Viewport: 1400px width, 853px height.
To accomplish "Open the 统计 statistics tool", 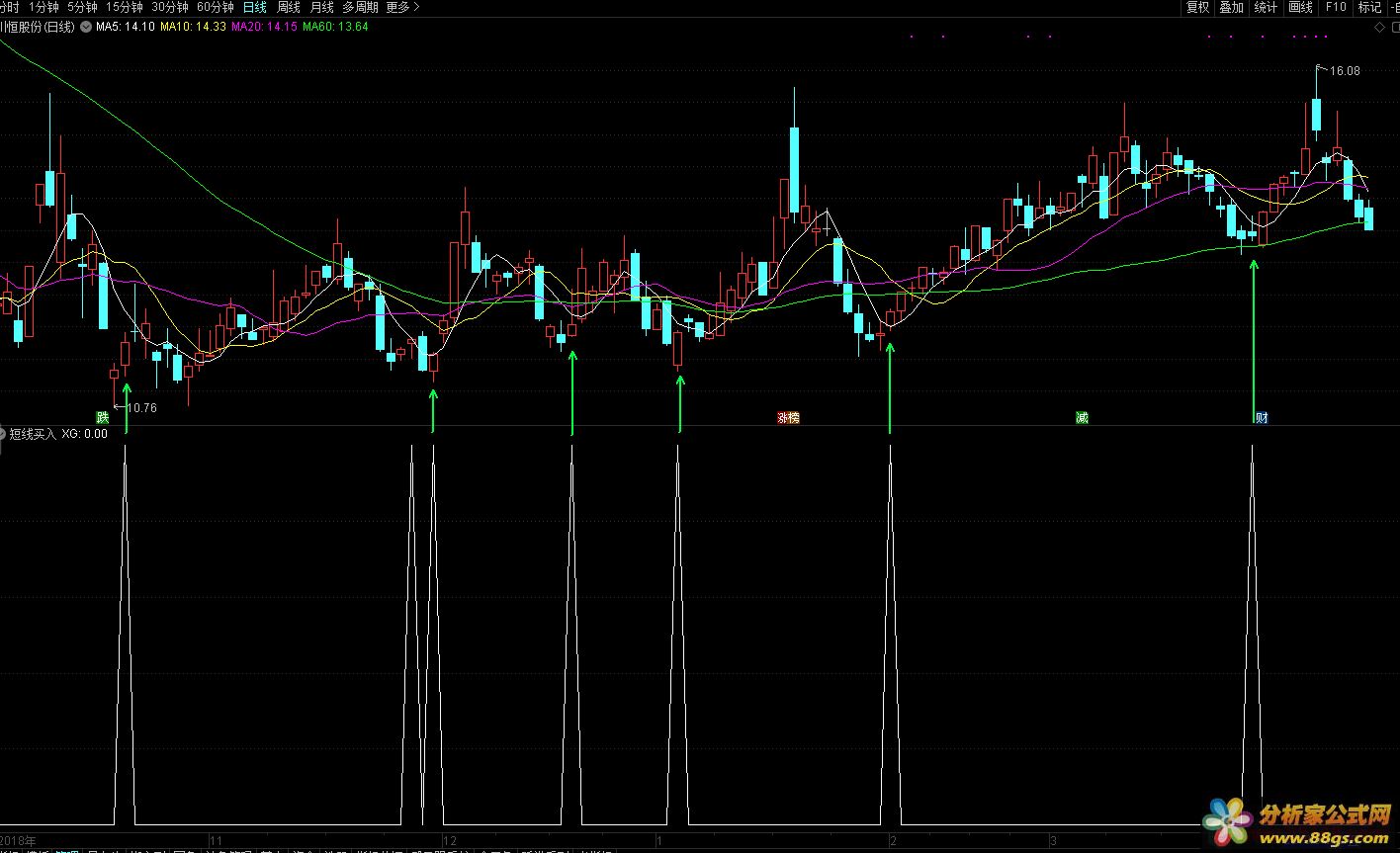I will click(x=1266, y=7).
